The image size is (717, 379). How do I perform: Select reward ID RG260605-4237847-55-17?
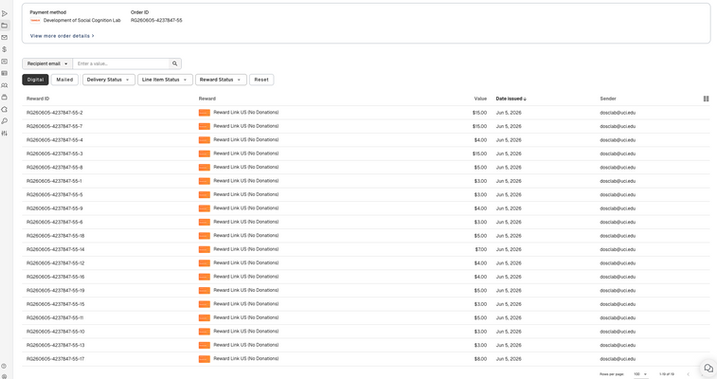tap(55, 359)
